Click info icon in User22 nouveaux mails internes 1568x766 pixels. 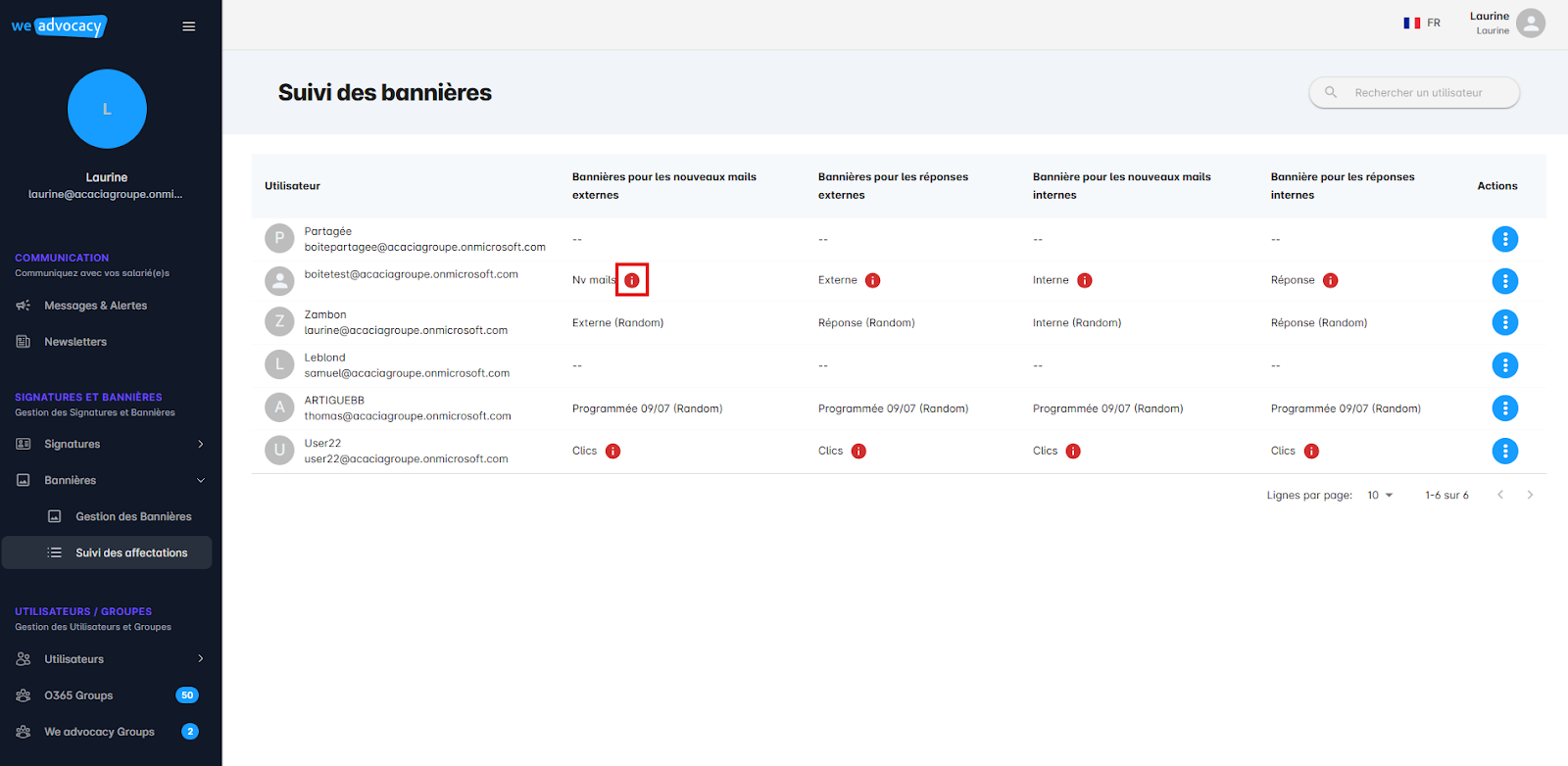point(1073,451)
